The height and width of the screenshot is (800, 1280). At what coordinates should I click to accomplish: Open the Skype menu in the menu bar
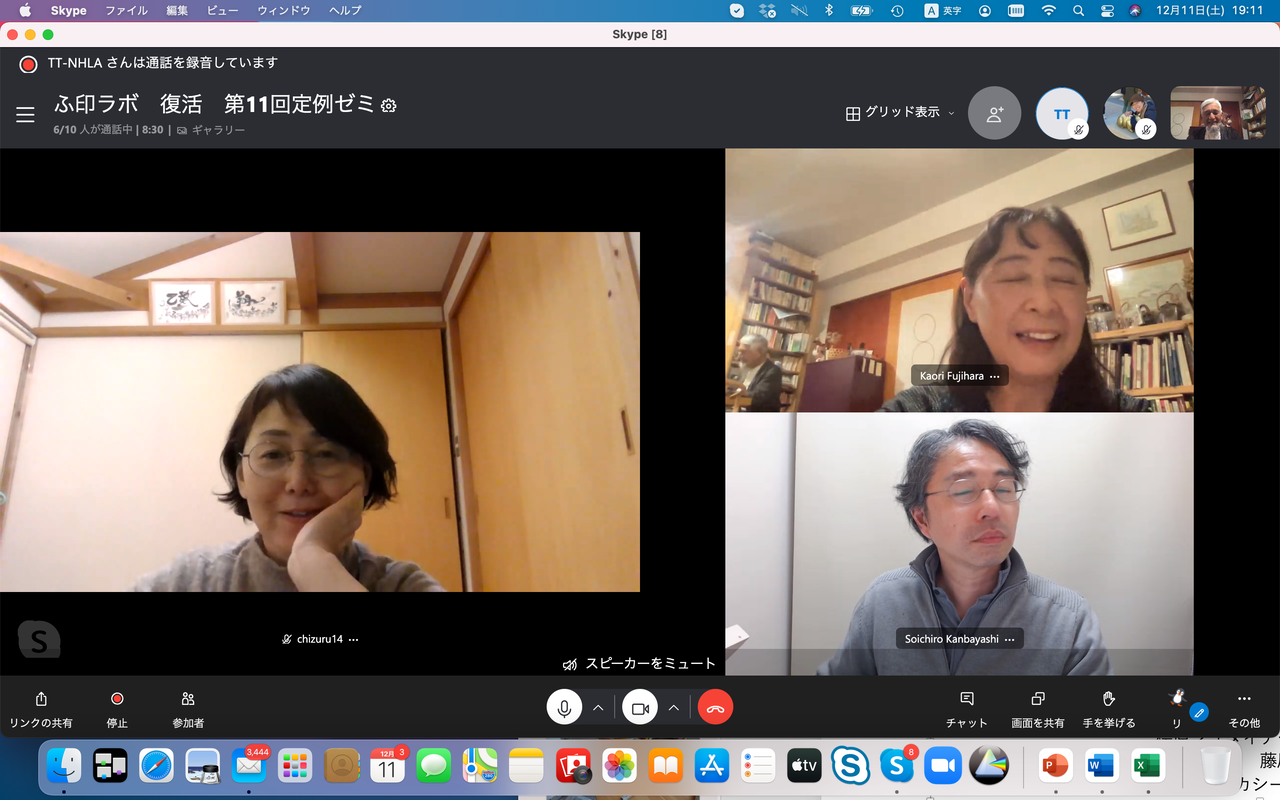pos(69,11)
